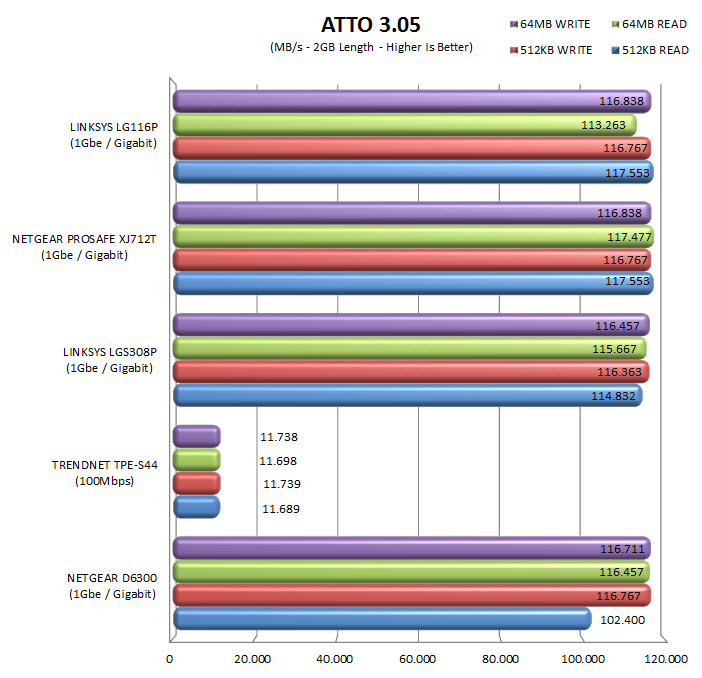Image resolution: width=702 pixels, height=678 pixels.
Task: Click the 116.363 value label
Action: point(619,372)
